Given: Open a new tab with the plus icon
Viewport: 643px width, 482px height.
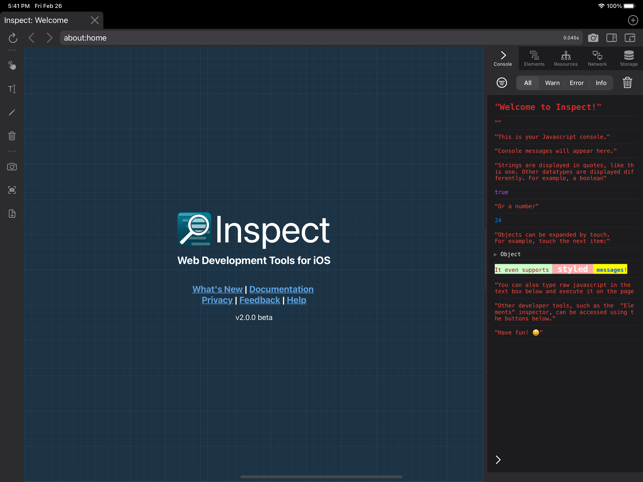Looking at the screenshot, I should click(x=633, y=20).
